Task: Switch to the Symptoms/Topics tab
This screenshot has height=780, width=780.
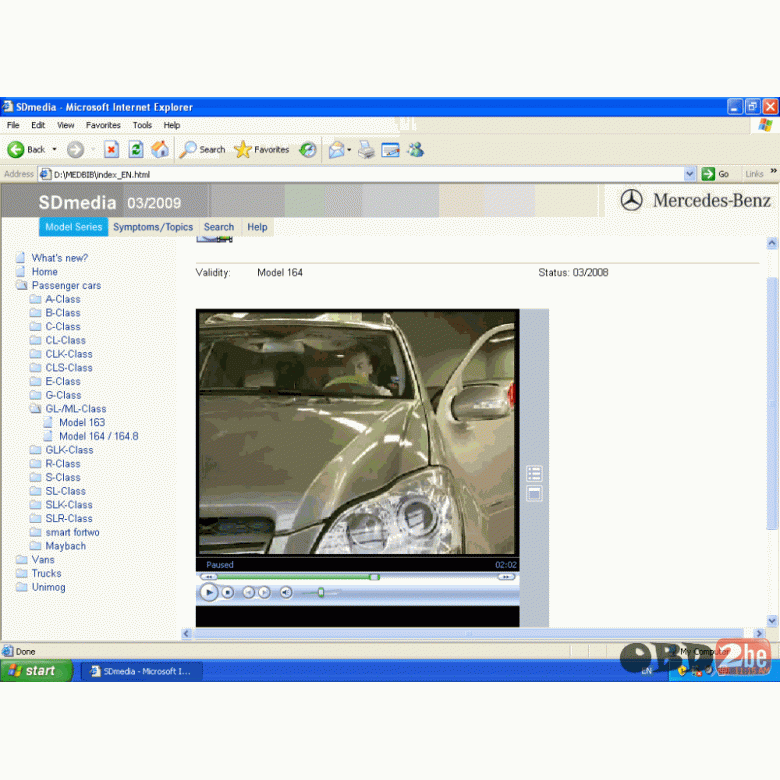Action: (x=153, y=227)
